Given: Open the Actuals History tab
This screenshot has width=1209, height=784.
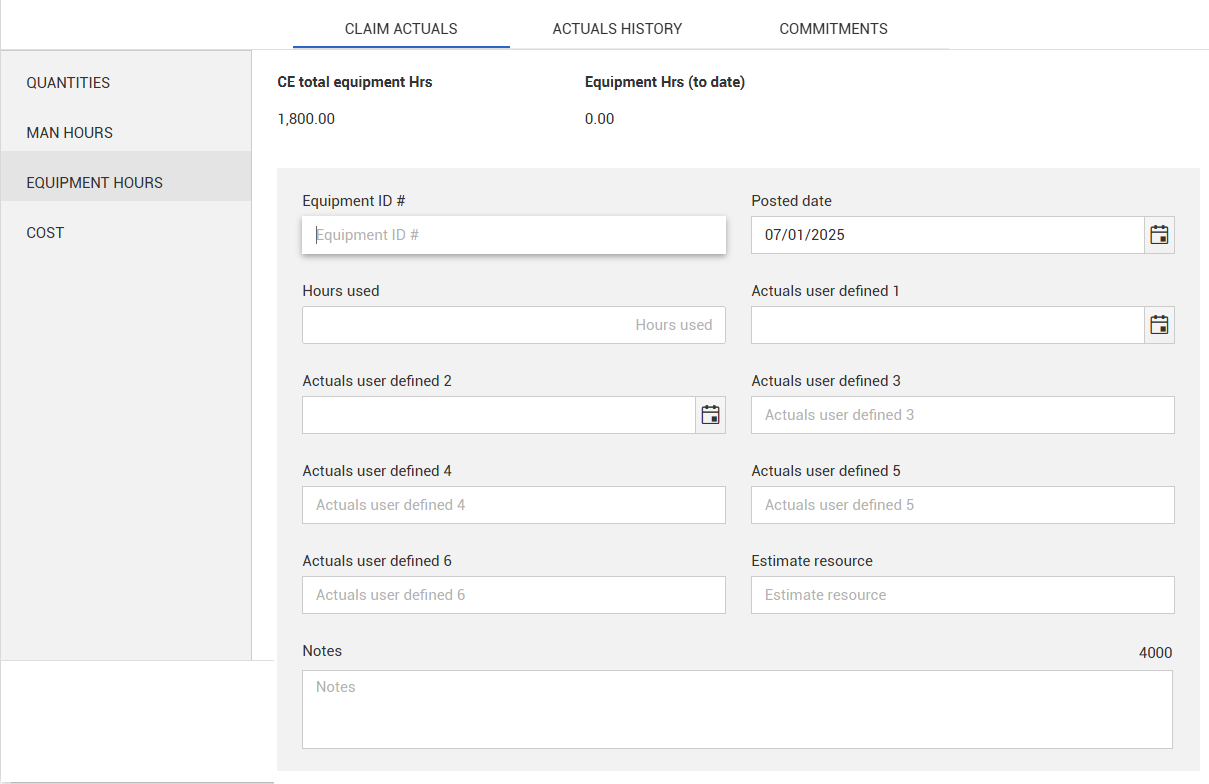Looking at the screenshot, I should click(x=617, y=29).
